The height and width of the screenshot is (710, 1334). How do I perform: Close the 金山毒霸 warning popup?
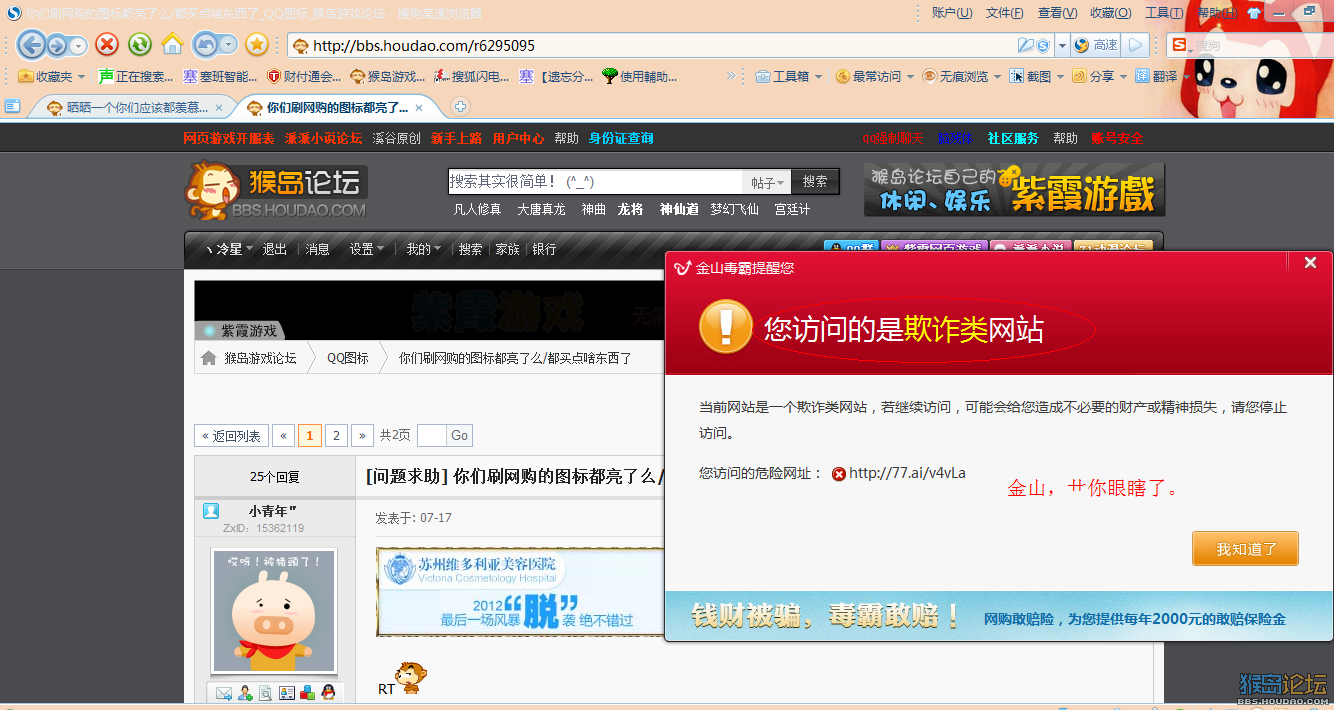[x=1310, y=263]
